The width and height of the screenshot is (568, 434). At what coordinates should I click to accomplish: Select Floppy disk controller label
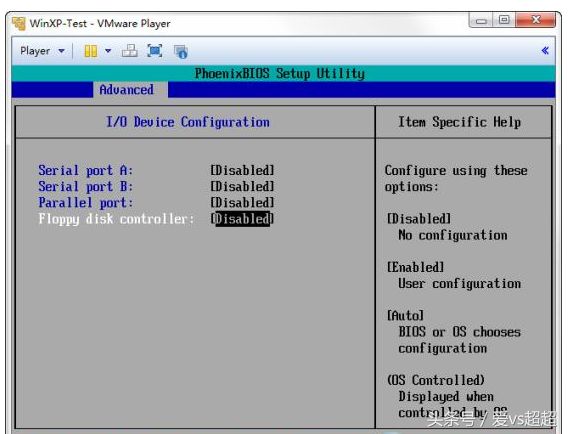pyautogui.click(x=116, y=219)
